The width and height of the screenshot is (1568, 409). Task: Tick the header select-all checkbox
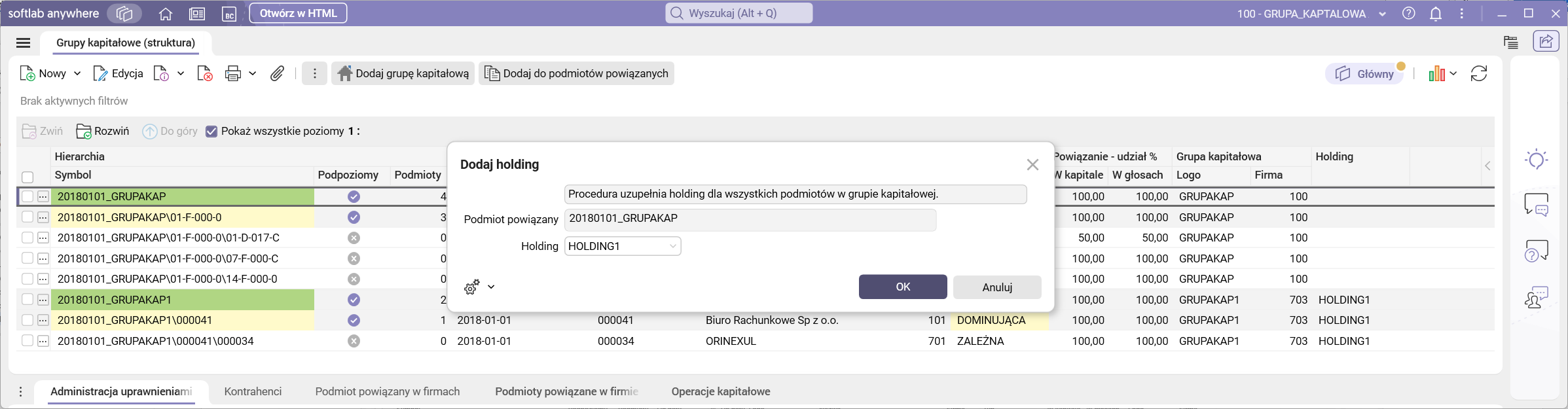click(27, 177)
